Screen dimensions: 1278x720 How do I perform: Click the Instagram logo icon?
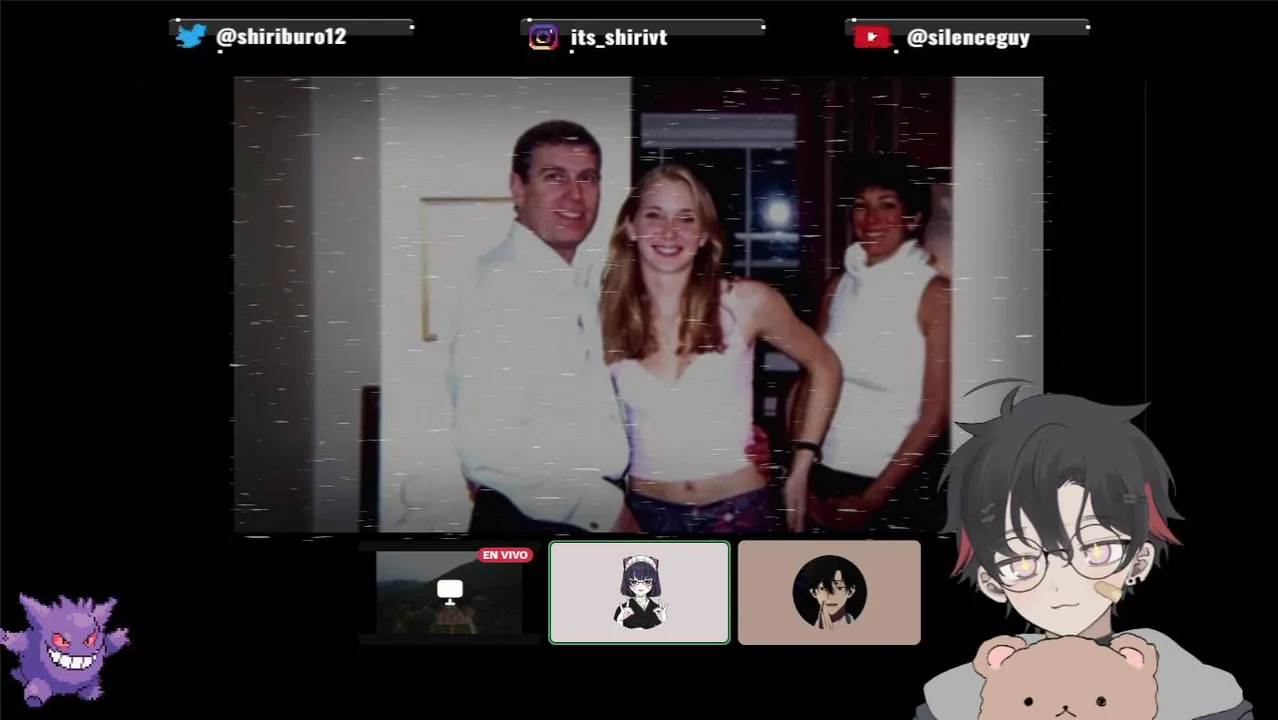pyautogui.click(x=543, y=37)
